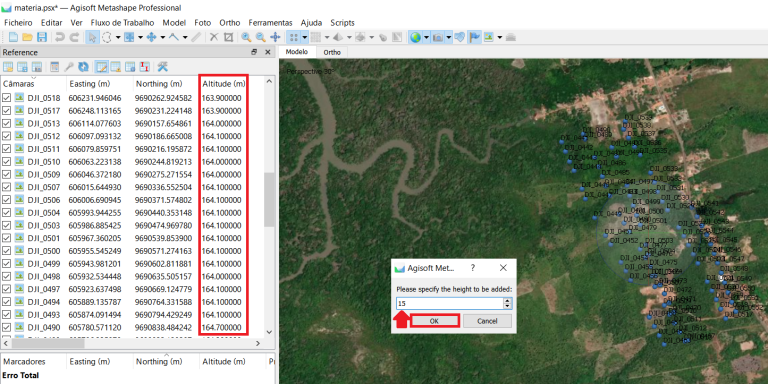The width and height of the screenshot is (768, 384).
Task: Confirm height dialog with OK
Action: click(434, 321)
